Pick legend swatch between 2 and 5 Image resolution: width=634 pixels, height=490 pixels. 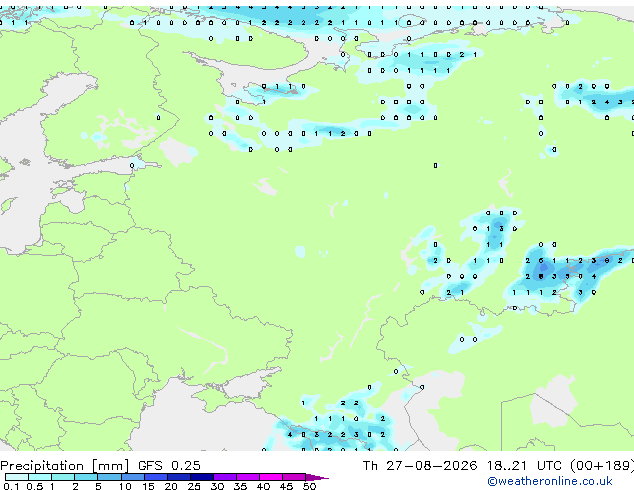click(86, 477)
